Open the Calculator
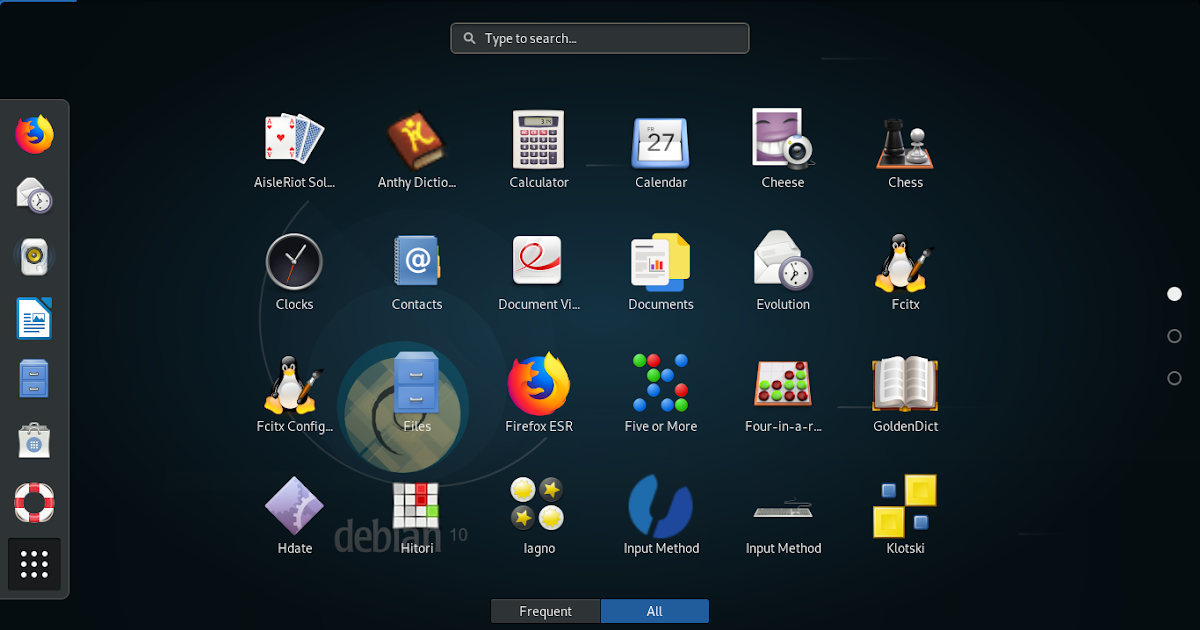 click(539, 140)
